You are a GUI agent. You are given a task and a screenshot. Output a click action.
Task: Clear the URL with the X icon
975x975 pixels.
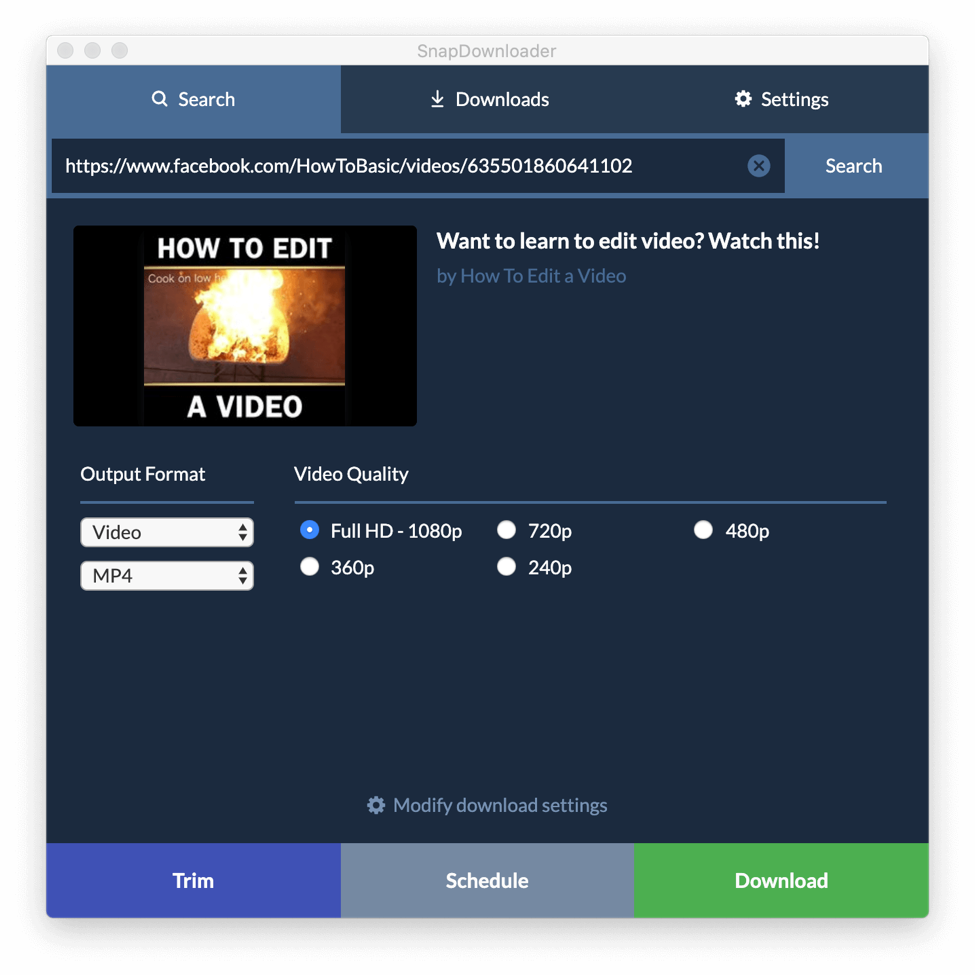(x=759, y=166)
